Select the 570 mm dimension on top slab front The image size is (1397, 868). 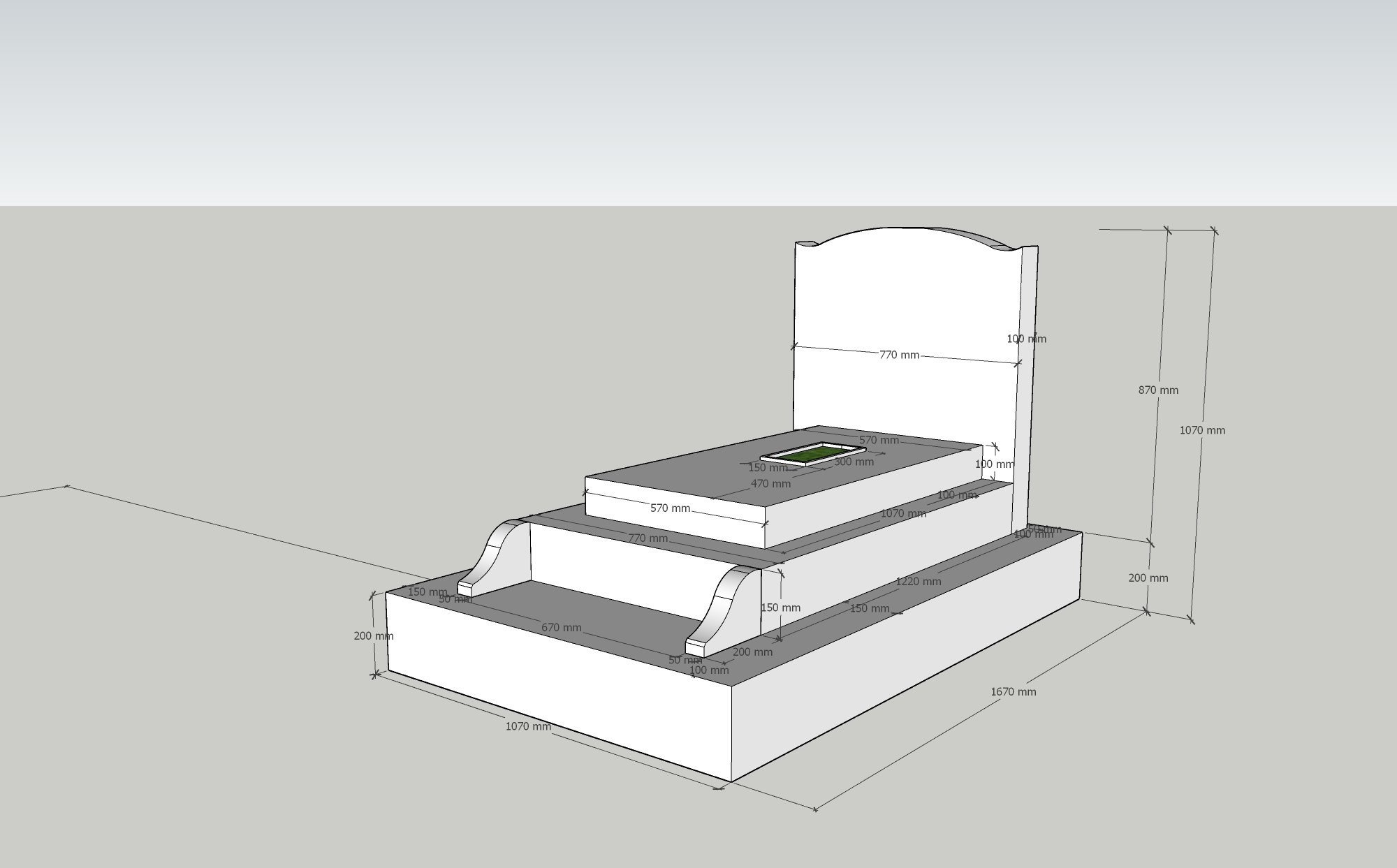tap(670, 508)
